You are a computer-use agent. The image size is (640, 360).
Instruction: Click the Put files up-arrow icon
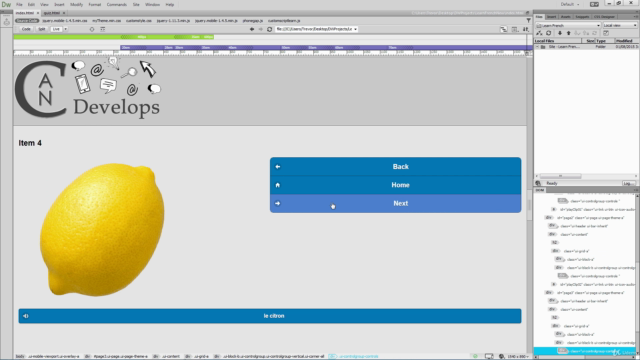[568, 33]
